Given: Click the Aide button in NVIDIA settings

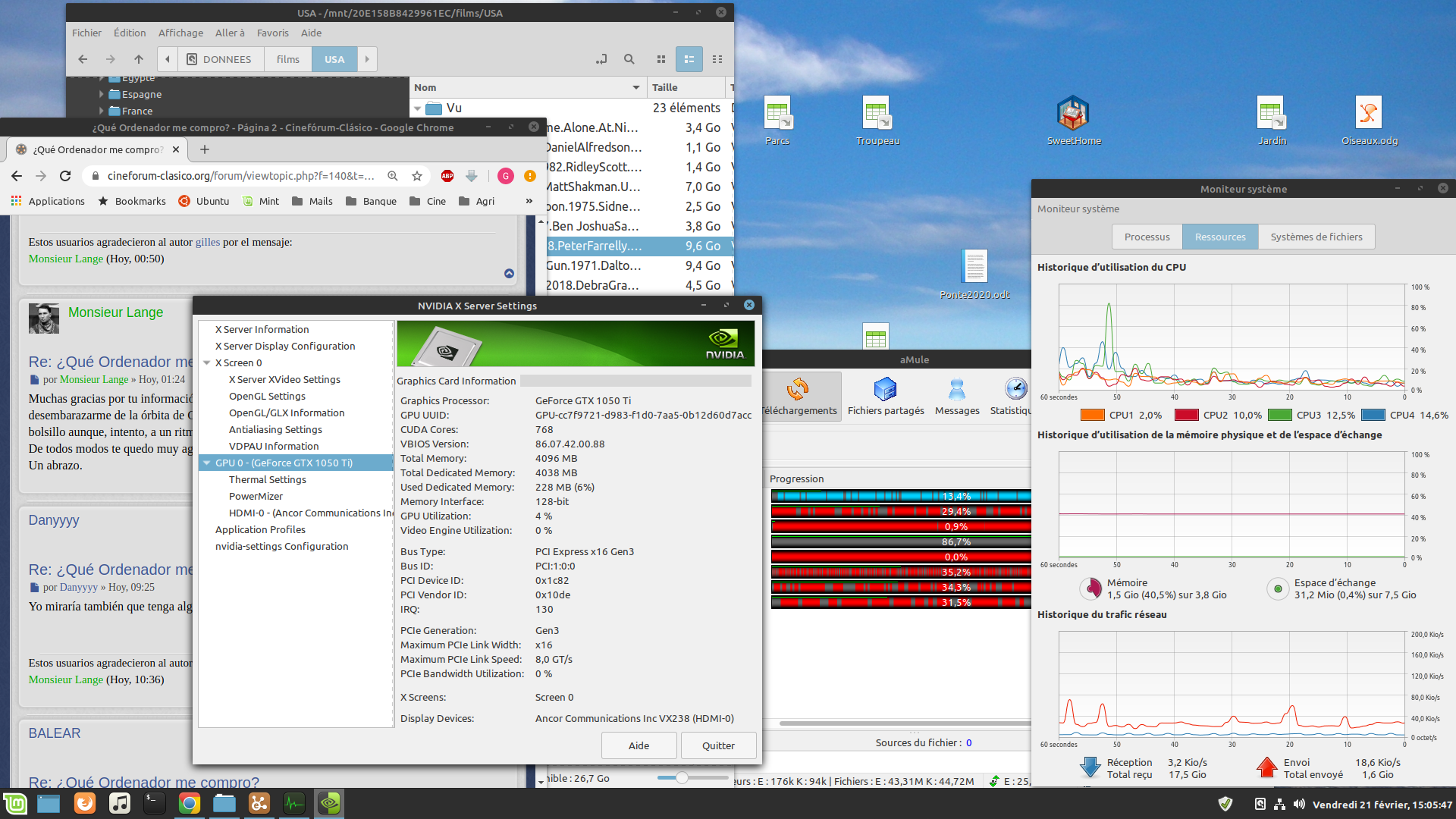Looking at the screenshot, I should click(x=639, y=745).
